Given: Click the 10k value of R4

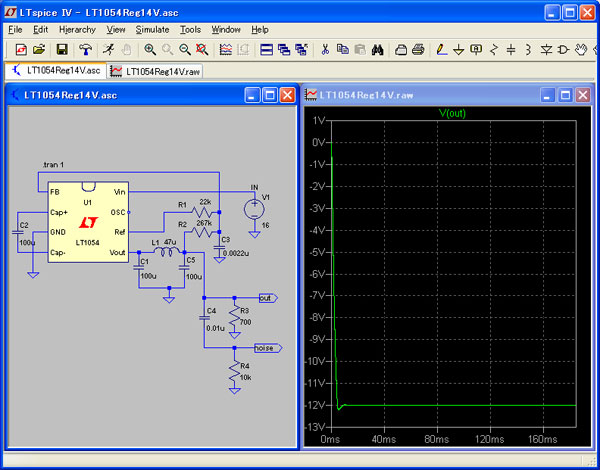Looking at the screenshot, I should coord(246,377).
